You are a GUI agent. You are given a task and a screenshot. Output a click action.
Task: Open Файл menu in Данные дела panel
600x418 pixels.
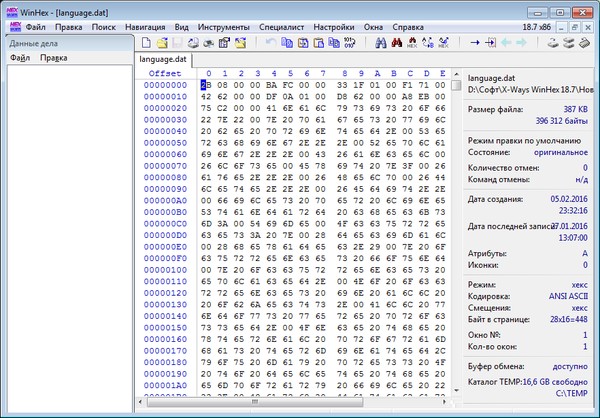point(19,59)
